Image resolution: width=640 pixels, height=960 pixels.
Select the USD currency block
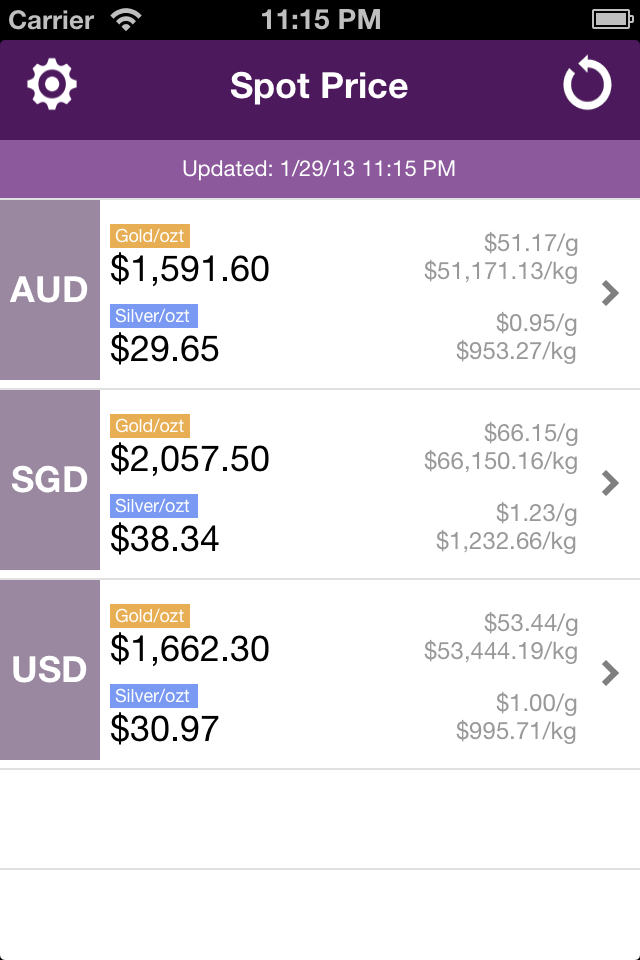click(x=50, y=670)
